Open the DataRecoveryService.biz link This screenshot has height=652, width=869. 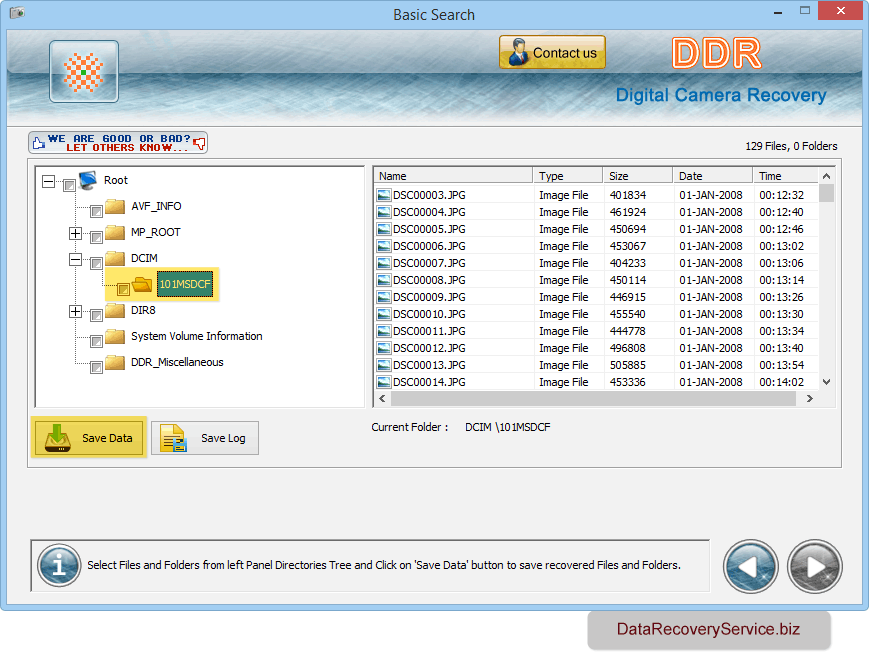(708, 629)
